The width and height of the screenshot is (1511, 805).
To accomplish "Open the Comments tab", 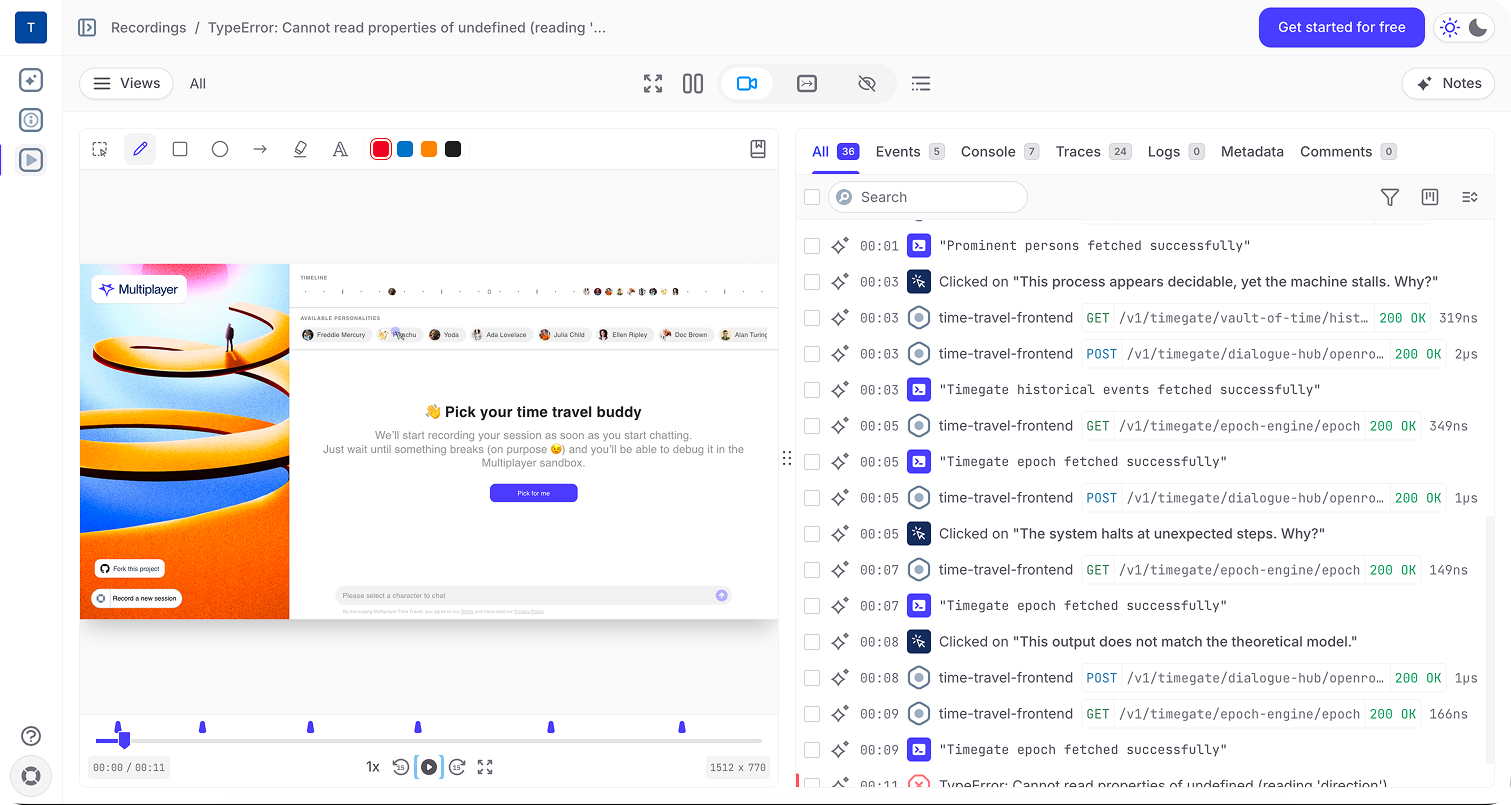I will [x=1347, y=152].
